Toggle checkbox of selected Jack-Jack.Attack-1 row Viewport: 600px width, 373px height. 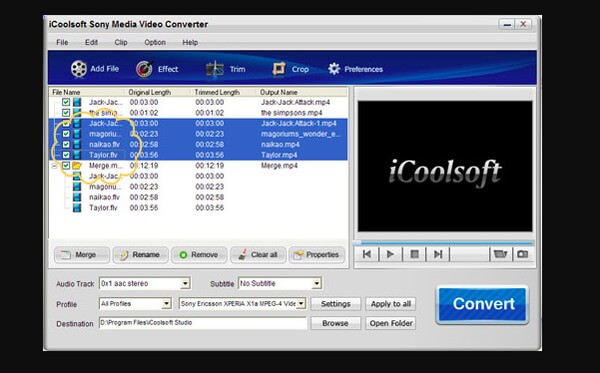pyautogui.click(x=66, y=123)
